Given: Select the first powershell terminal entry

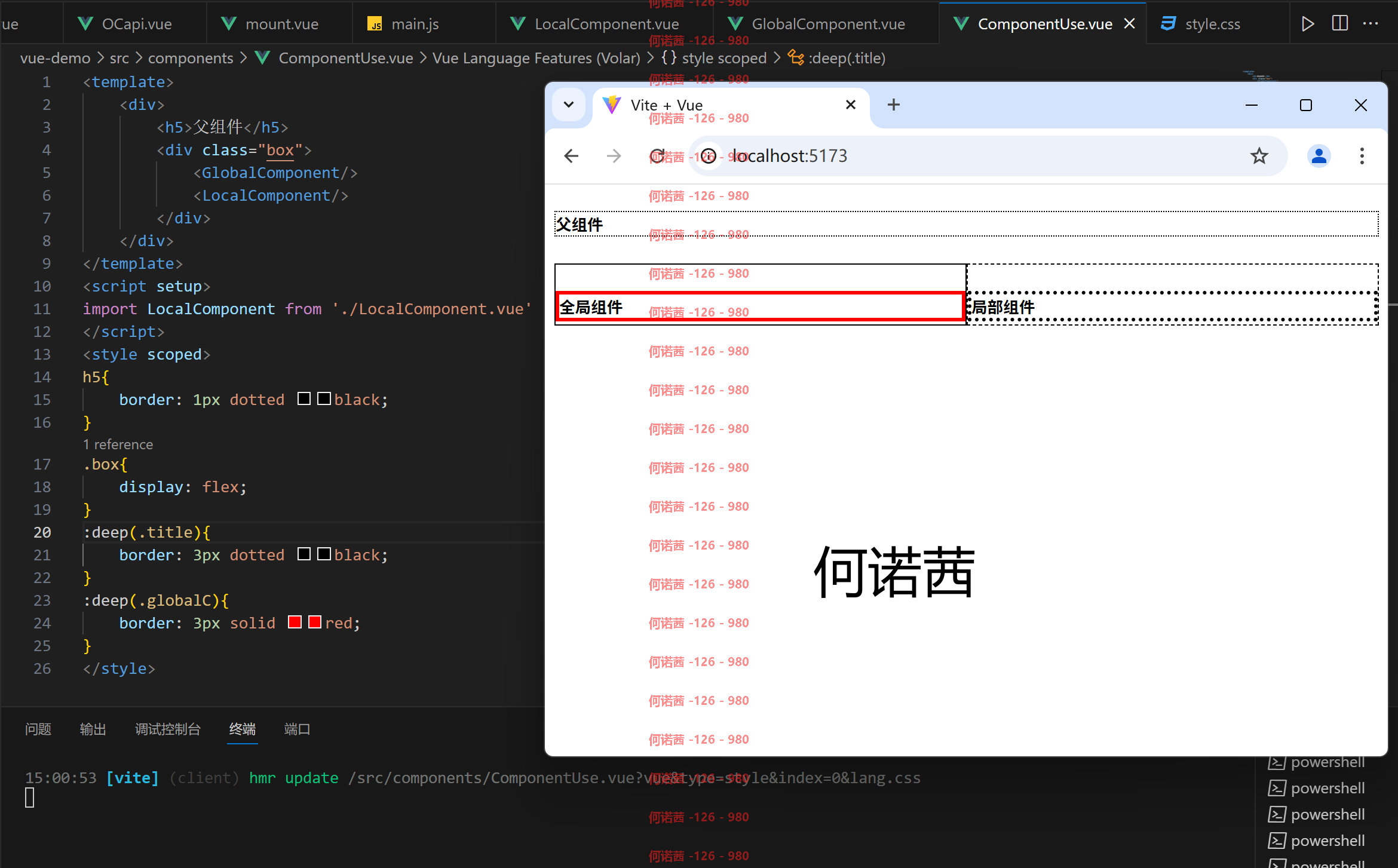Looking at the screenshot, I should click(x=1317, y=762).
